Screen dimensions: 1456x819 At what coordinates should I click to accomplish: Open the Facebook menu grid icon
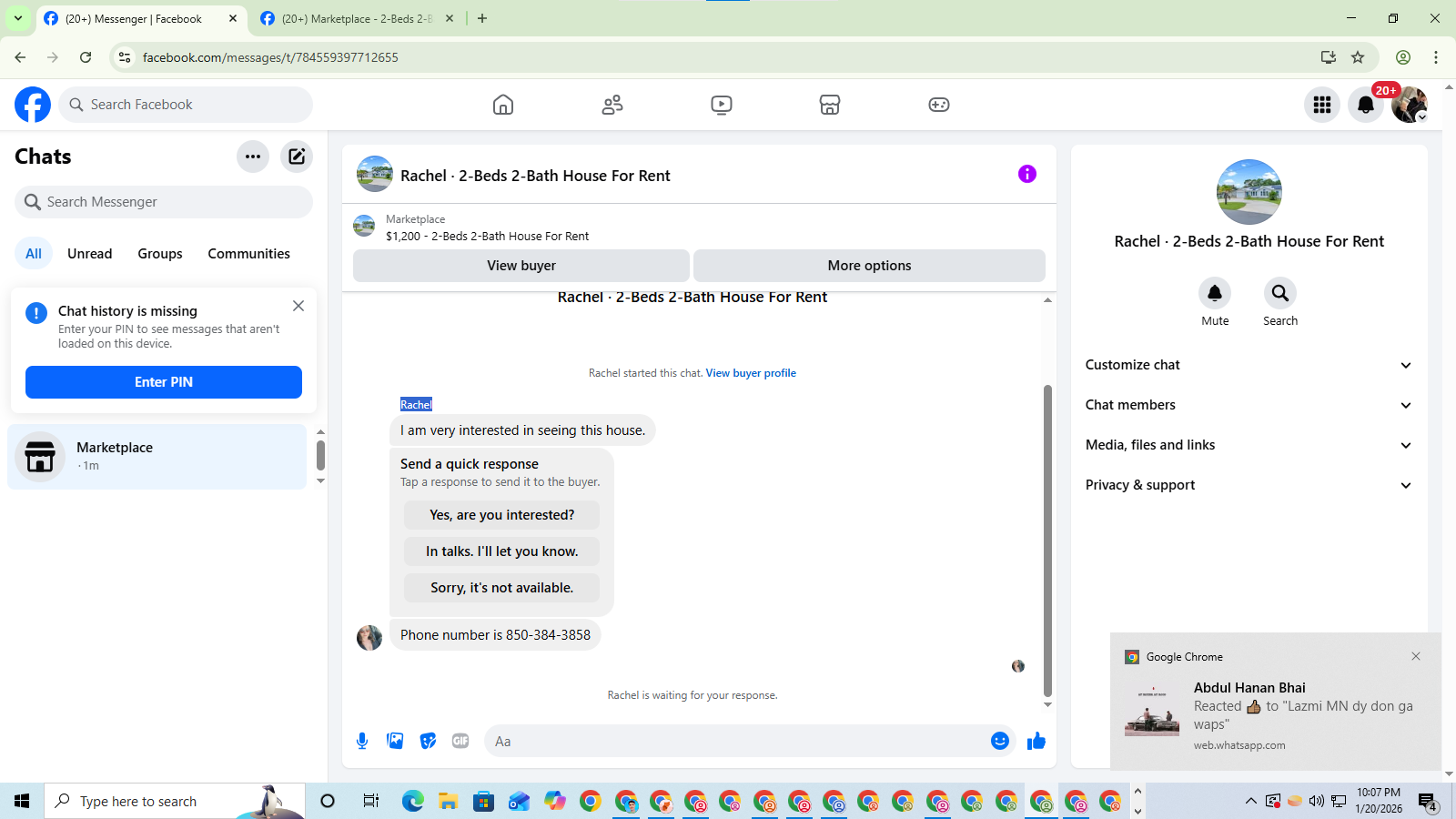point(1322,105)
